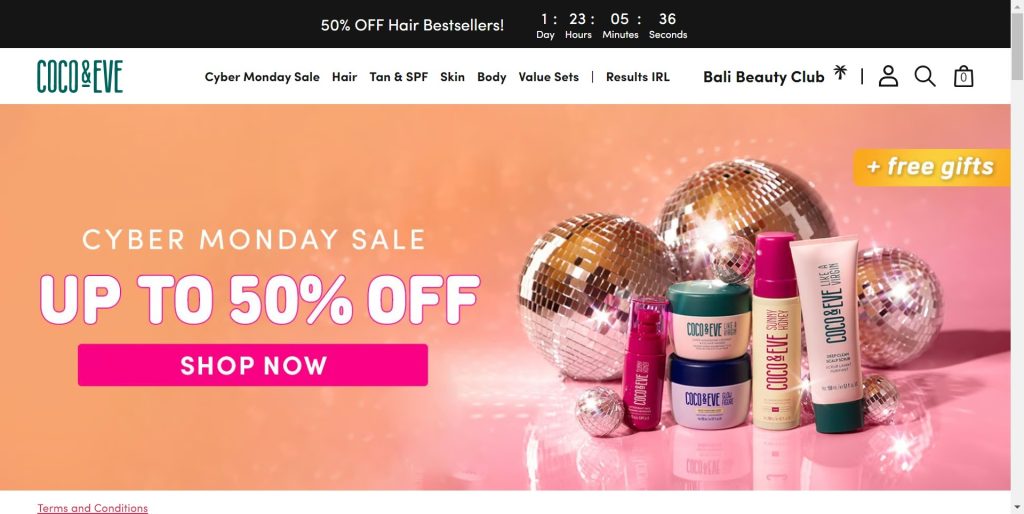Go to Results IRL page
The image size is (1024, 514).
pos(637,77)
